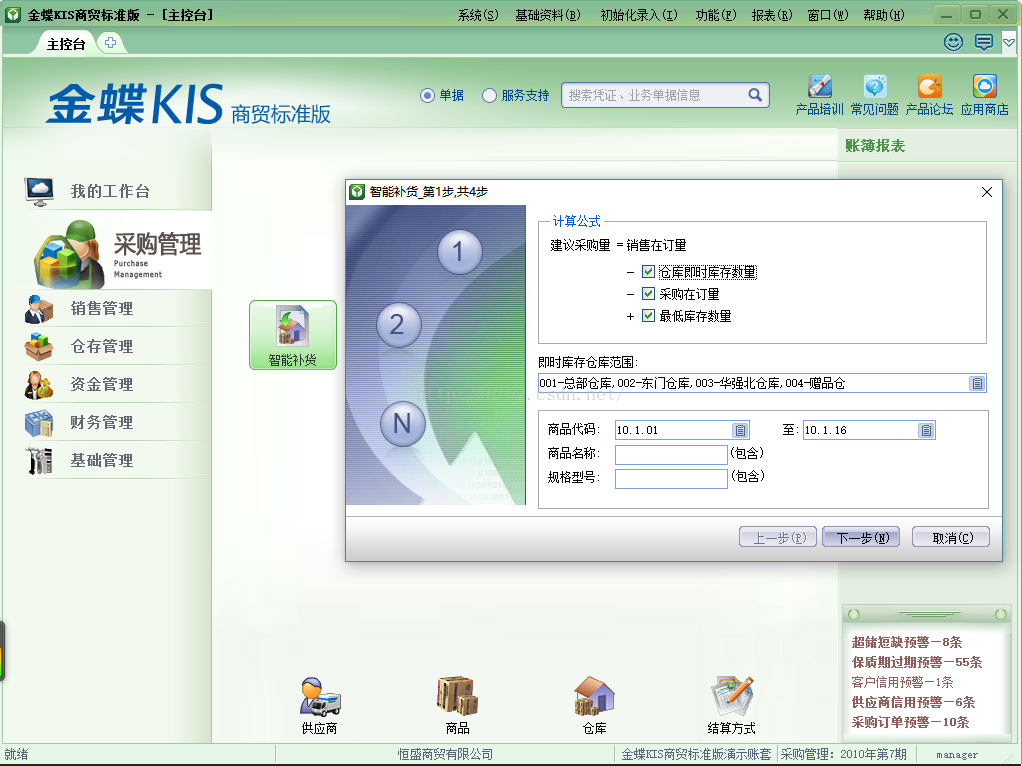Open the 应用商店 icon
The image size is (1022, 766).
(984, 95)
